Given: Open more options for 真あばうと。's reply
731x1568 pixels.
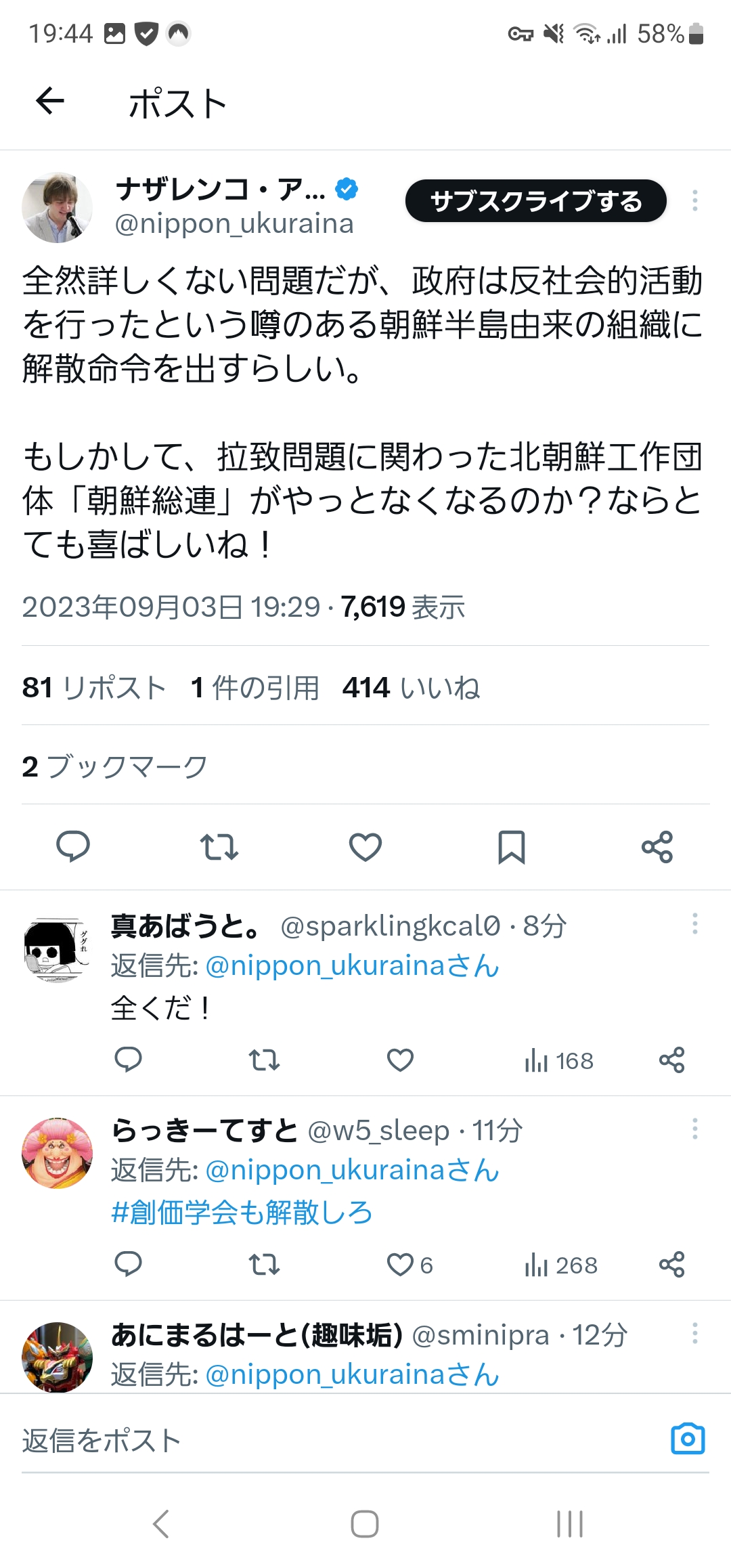Looking at the screenshot, I should (694, 924).
